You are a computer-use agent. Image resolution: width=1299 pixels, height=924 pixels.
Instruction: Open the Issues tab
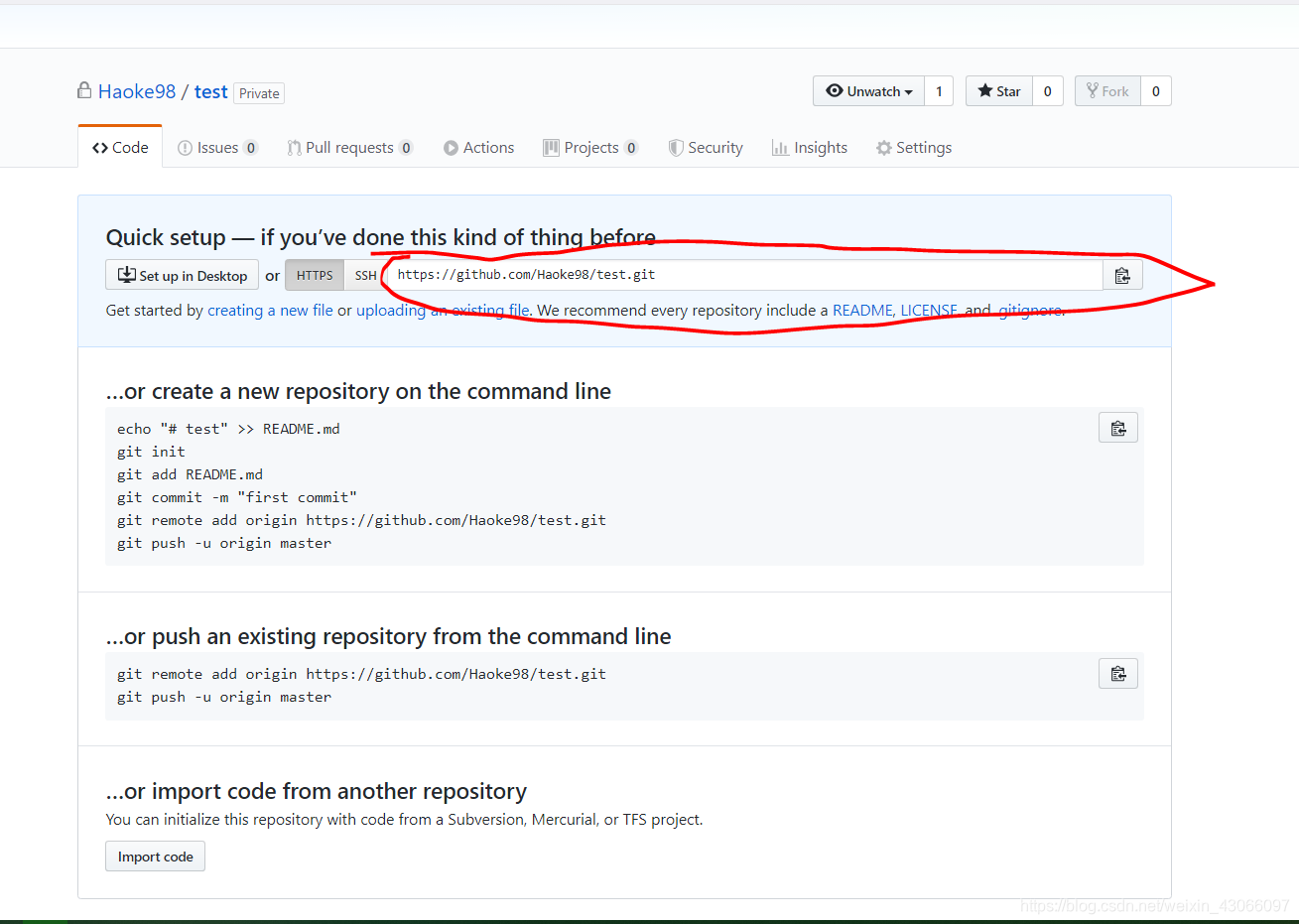coord(217,148)
